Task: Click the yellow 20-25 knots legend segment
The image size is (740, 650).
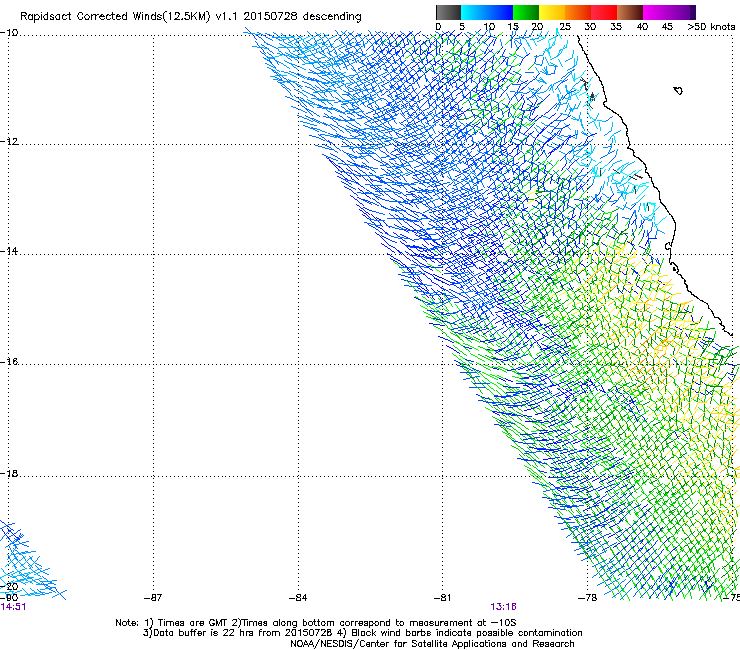Action: 552,12
